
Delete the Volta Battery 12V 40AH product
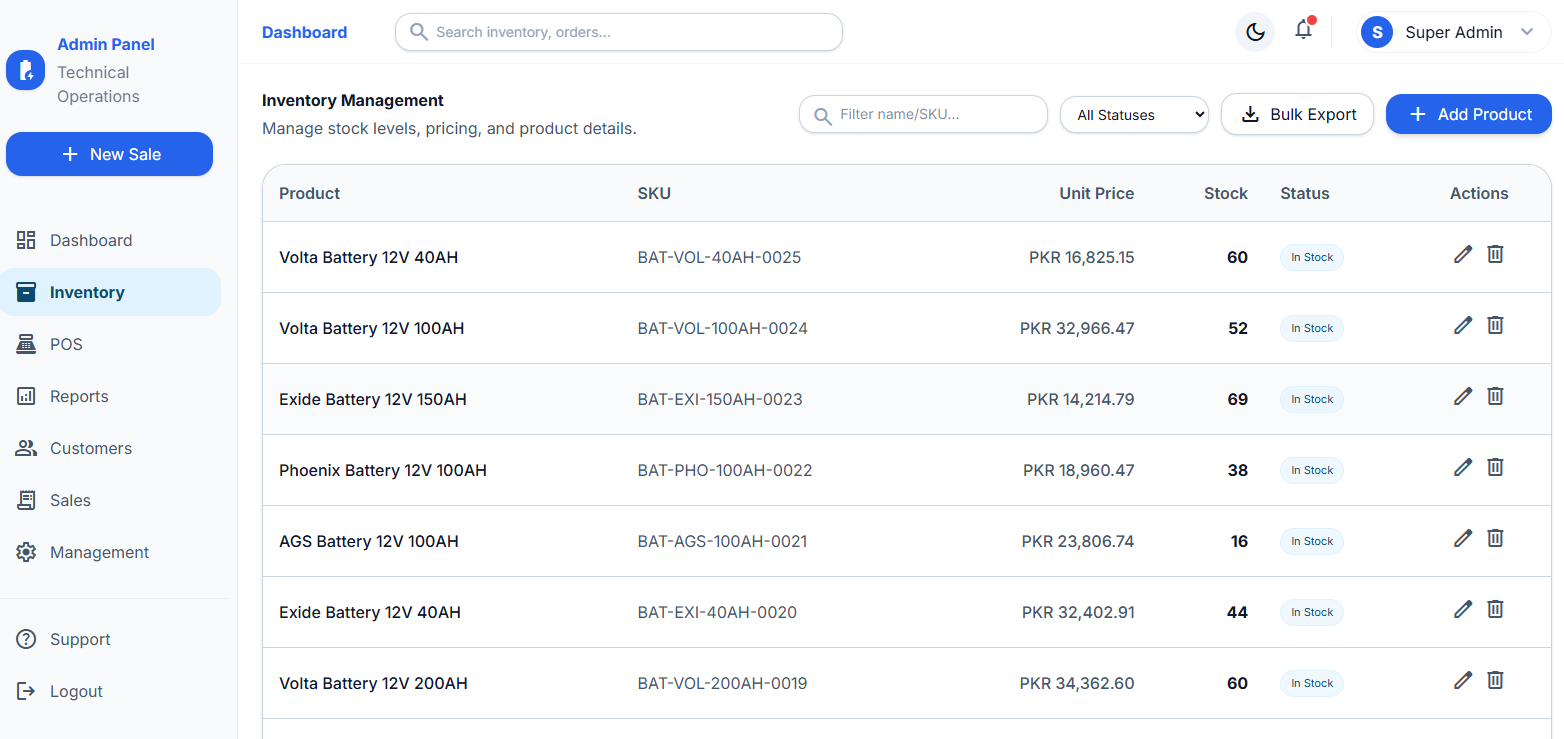(1495, 254)
